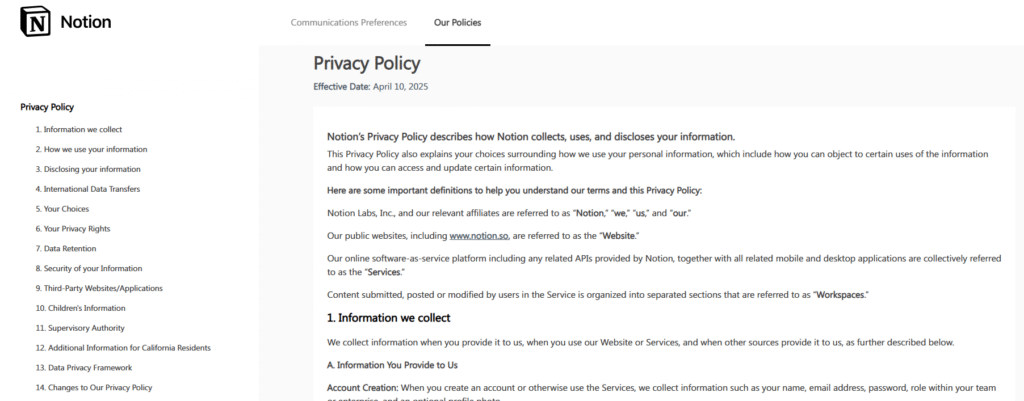Viewport: 1024px width, 401px height.
Task: Jump to Your Choices section
Action: pos(62,209)
